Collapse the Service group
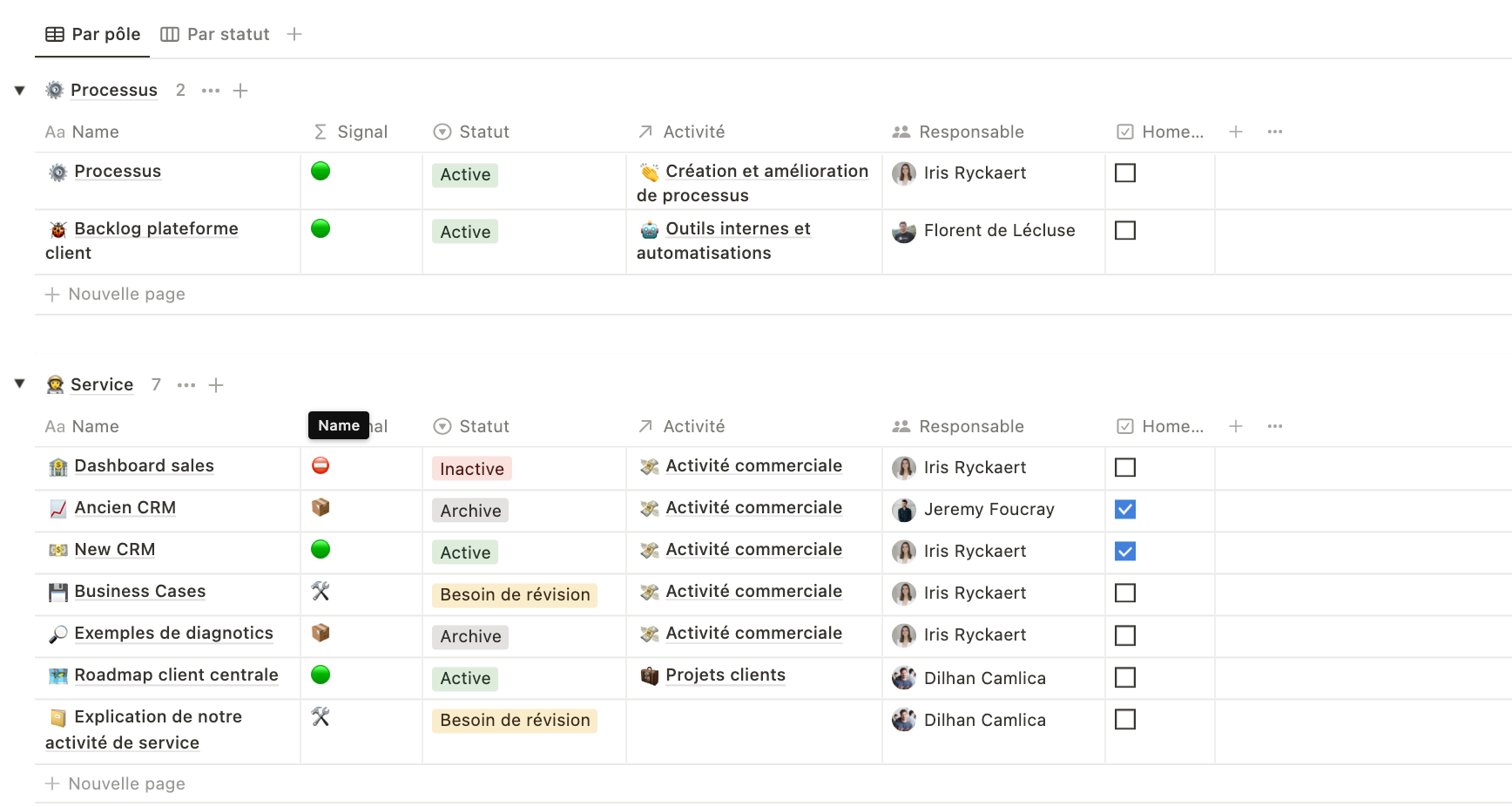 20,384
